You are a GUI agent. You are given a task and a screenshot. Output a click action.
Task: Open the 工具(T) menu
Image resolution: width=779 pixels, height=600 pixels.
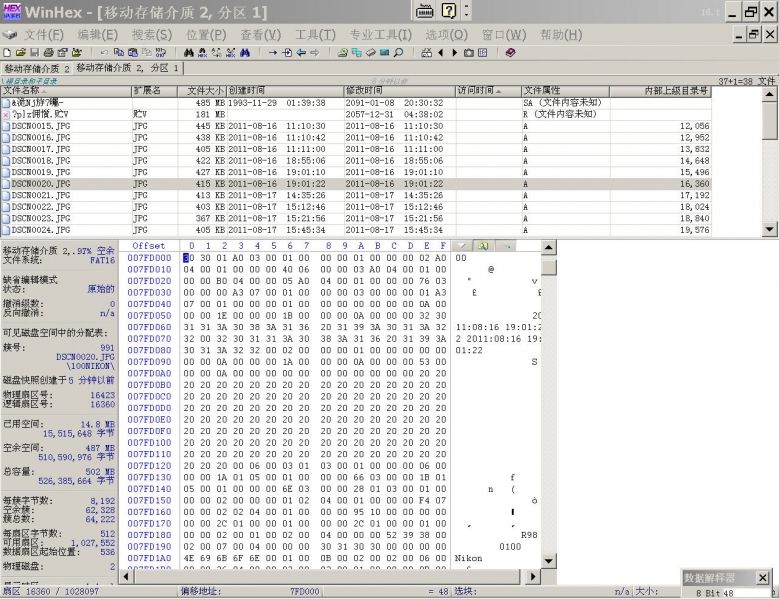pos(315,34)
